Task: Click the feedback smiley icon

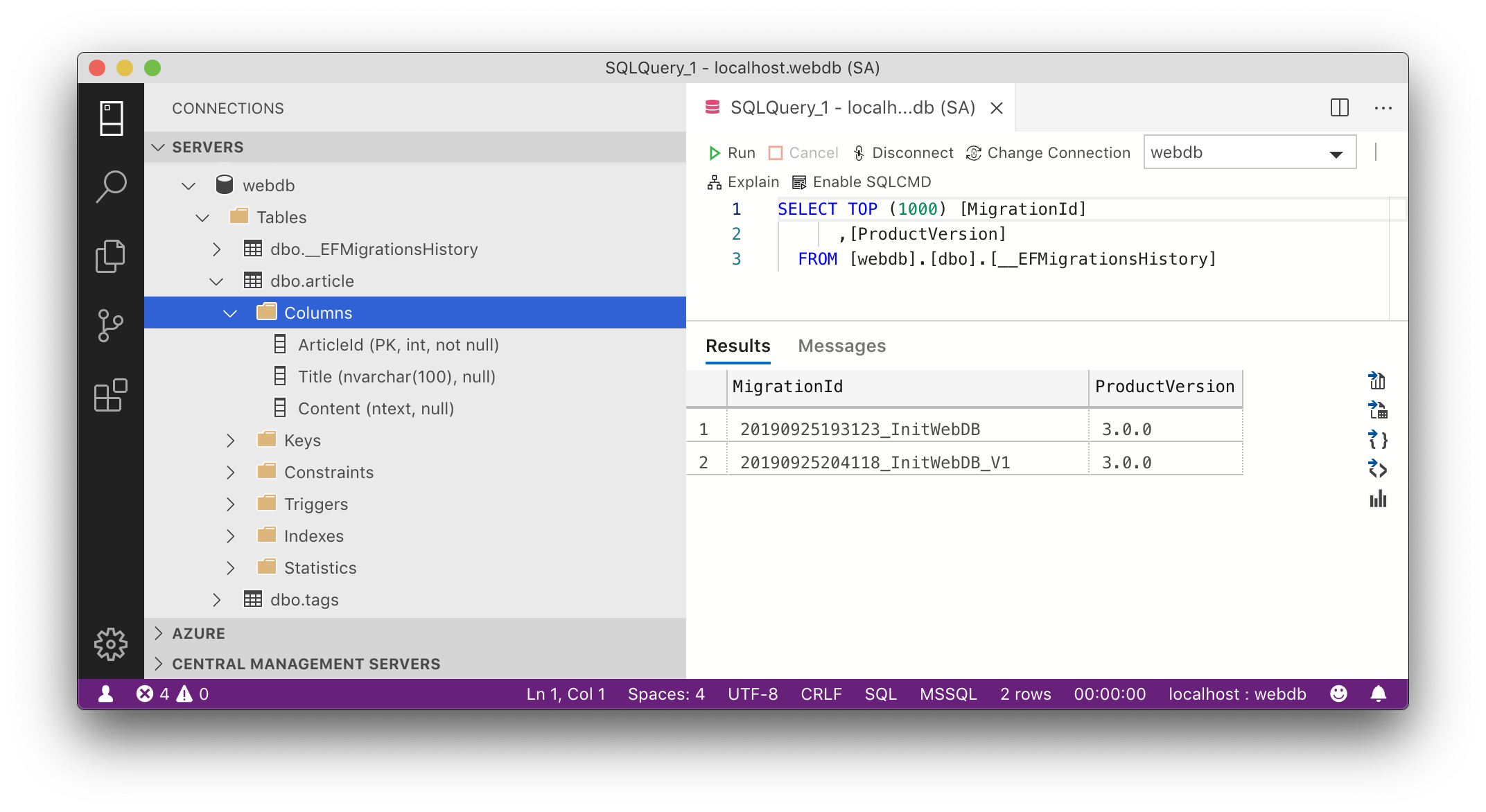Action: (x=1338, y=694)
